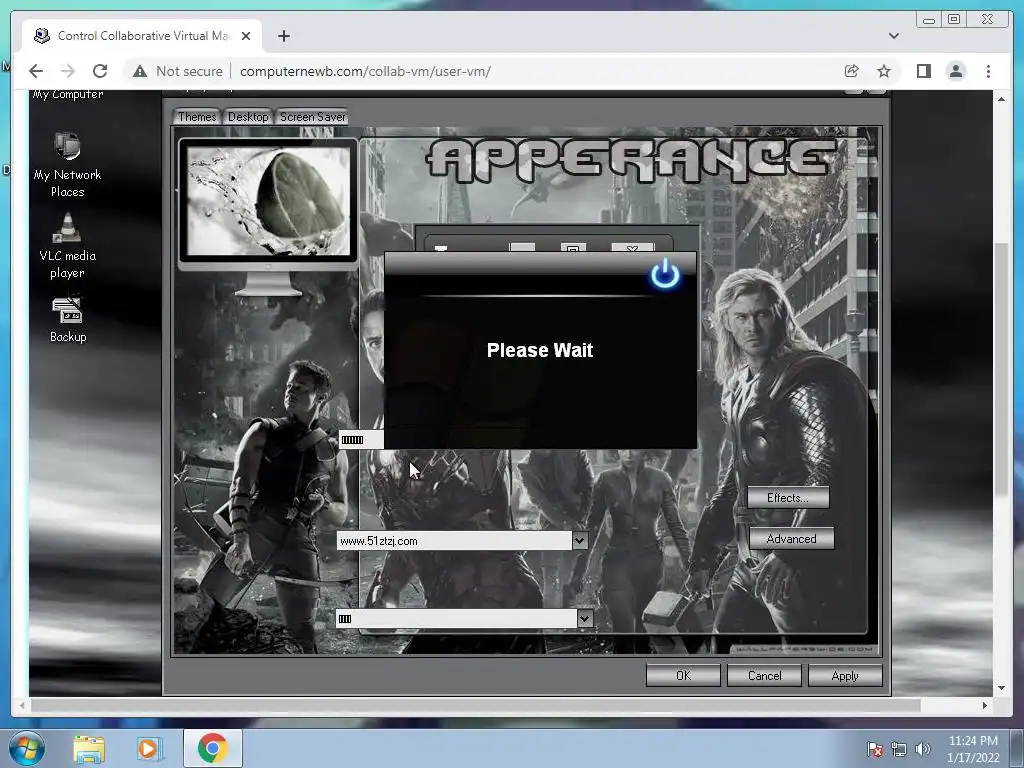Click the monitor preview thumbnail with lime
This screenshot has width=1024, height=768.
click(268, 202)
